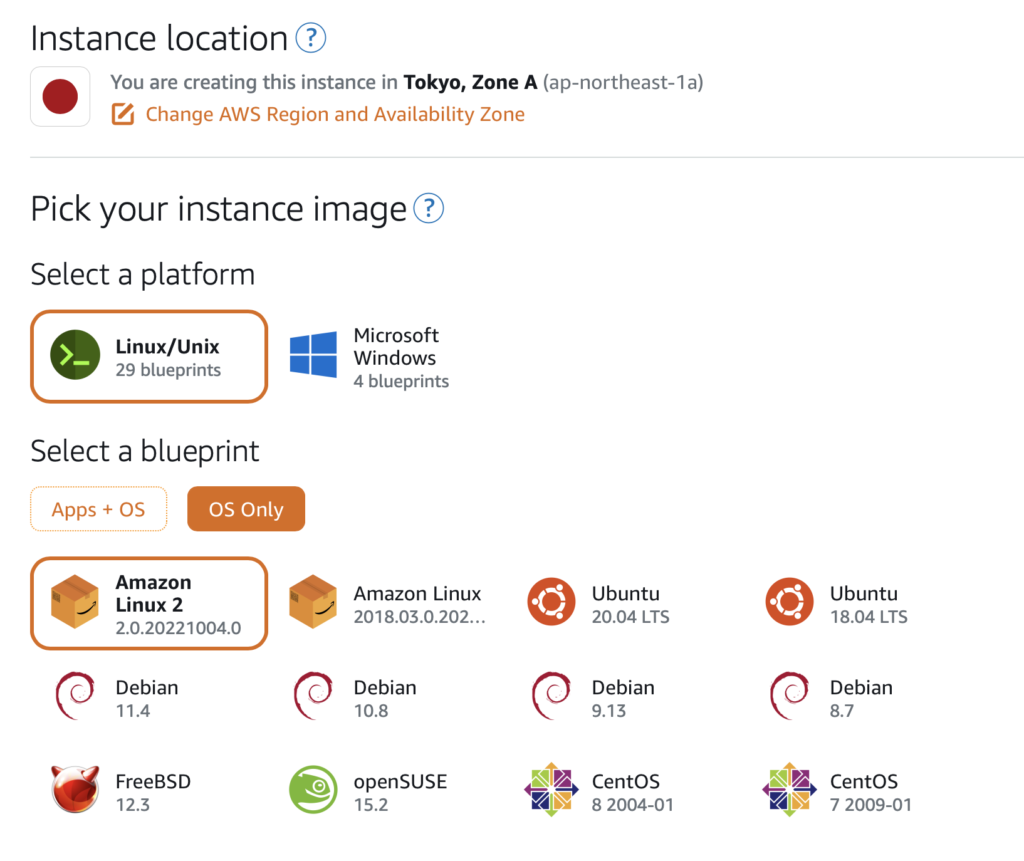Viewport: 1024px width, 861px height.
Task: Switch to Apps + OS blueprints
Action: coord(98,509)
